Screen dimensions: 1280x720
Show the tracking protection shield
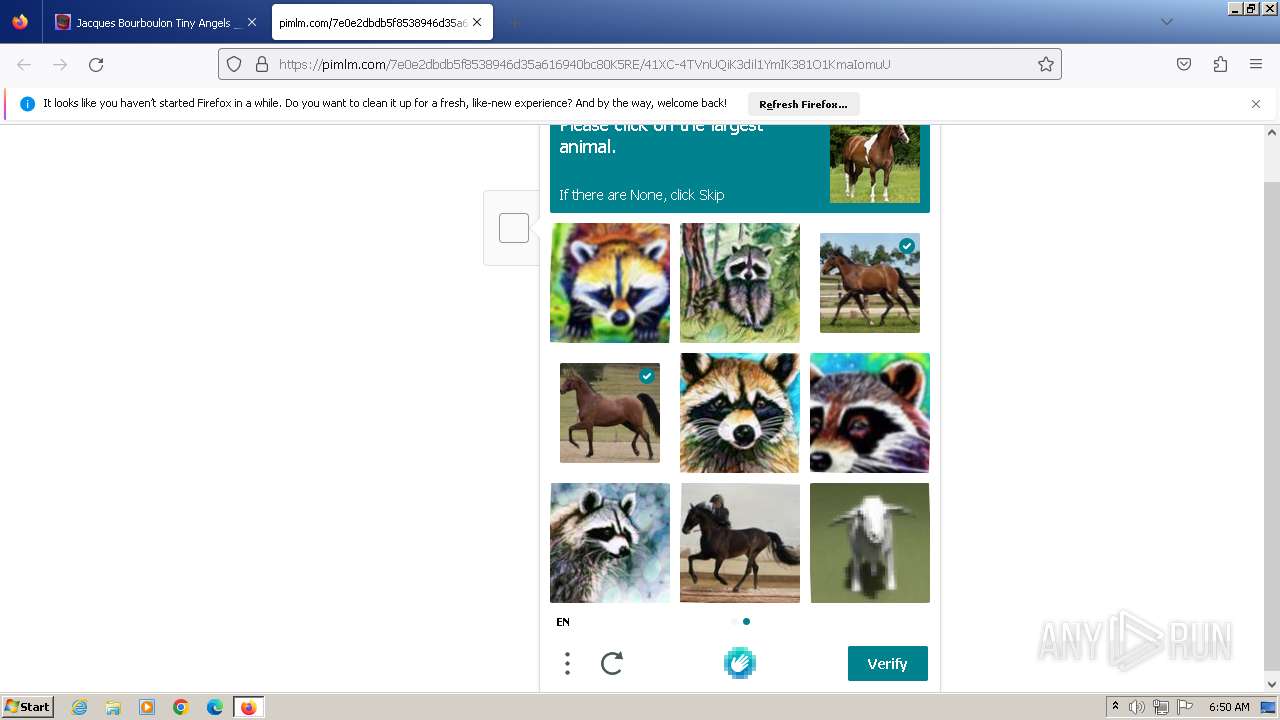point(234,64)
